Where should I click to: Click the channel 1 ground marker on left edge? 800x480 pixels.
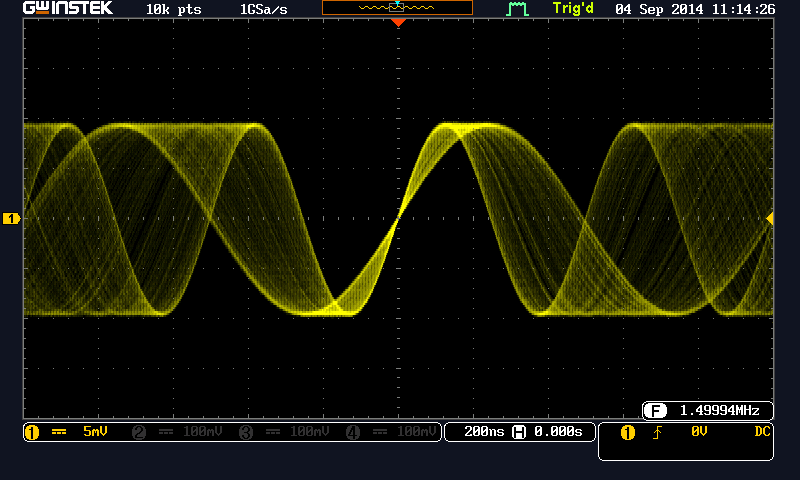pos(11,218)
